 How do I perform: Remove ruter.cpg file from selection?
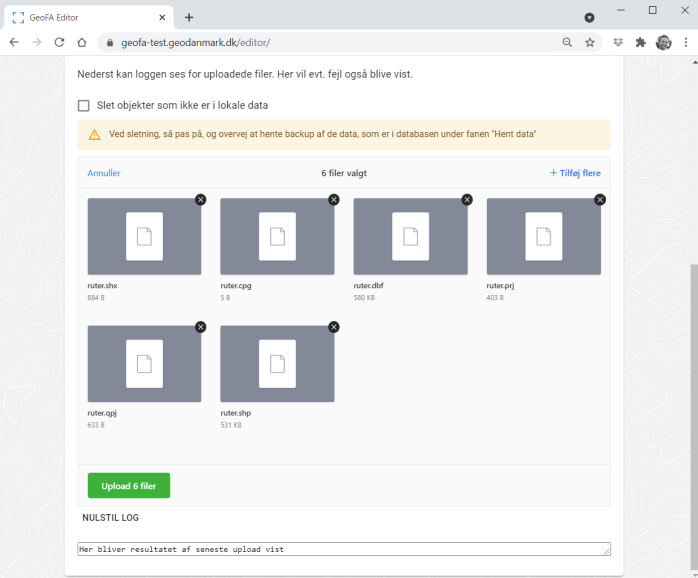(x=333, y=199)
